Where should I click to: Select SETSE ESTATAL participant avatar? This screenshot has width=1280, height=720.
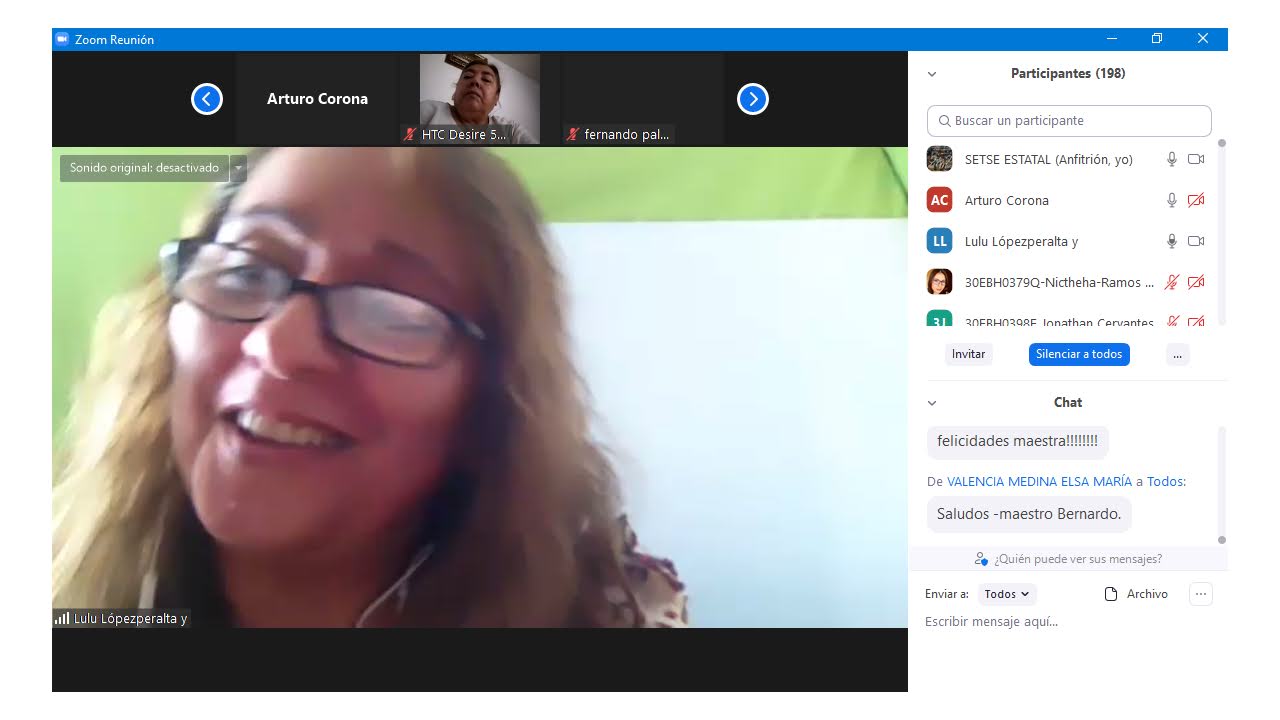pos(939,159)
